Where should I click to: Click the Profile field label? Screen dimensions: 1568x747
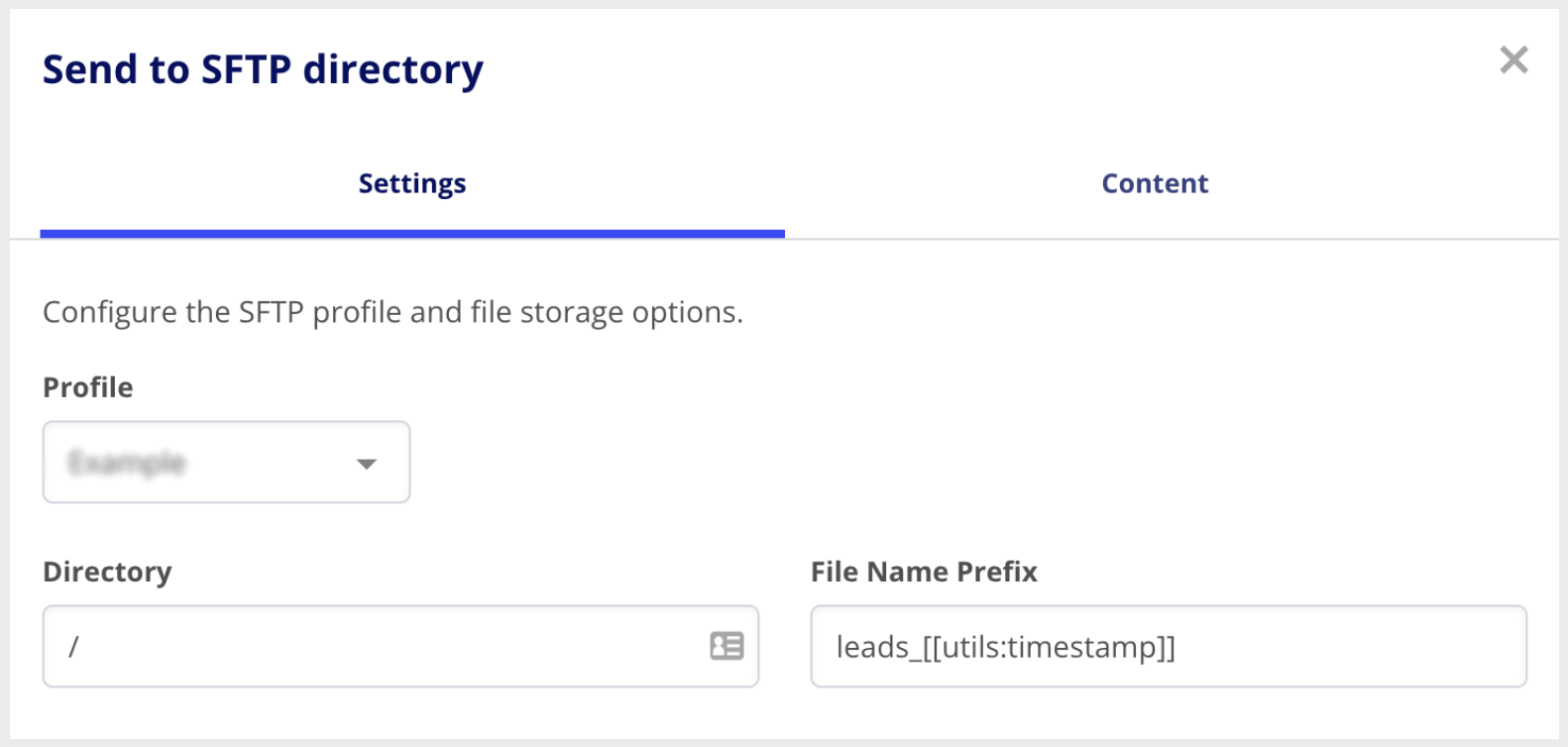pyautogui.click(x=87, y=387)
